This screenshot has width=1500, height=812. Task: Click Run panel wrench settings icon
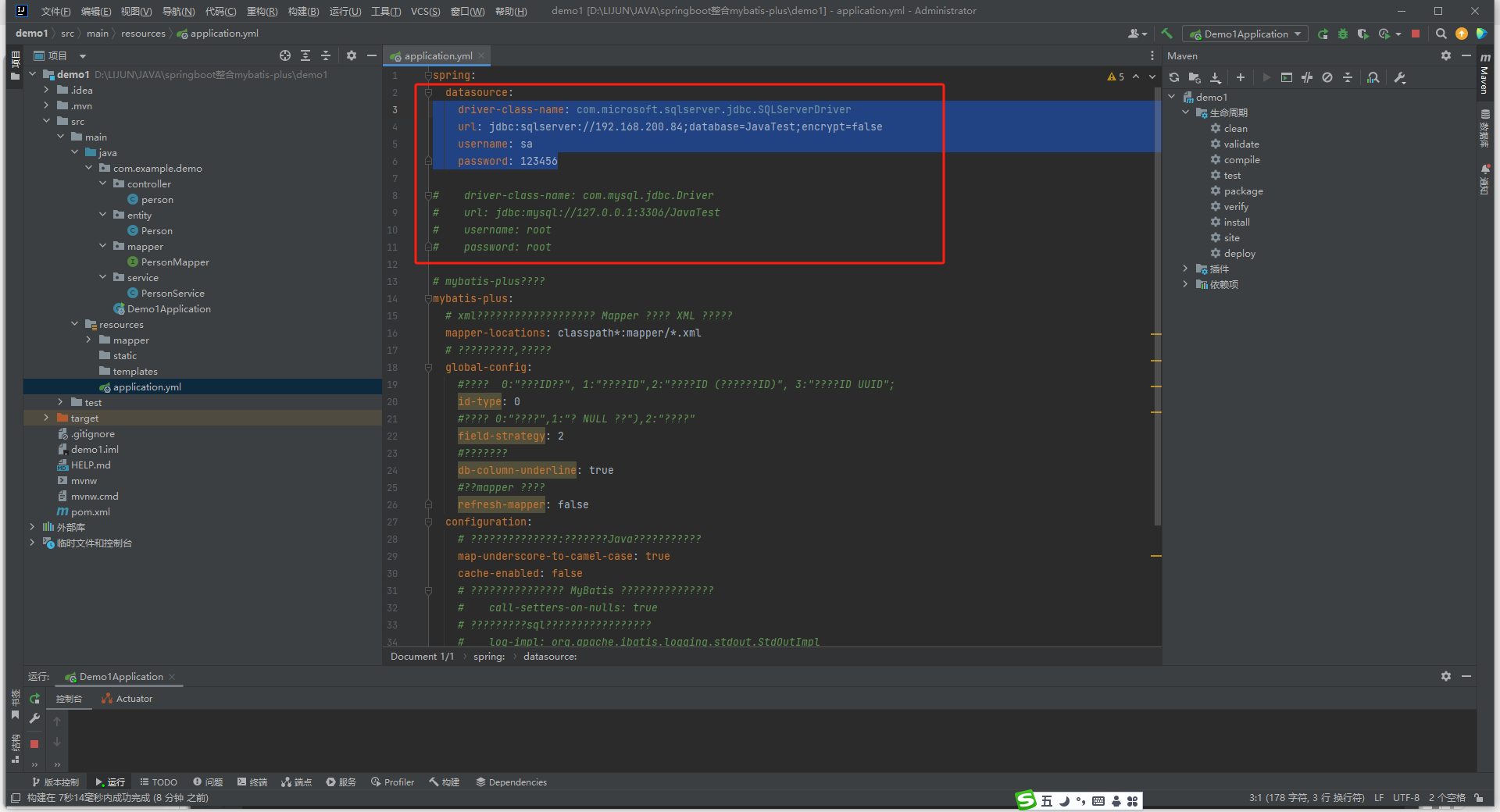pyautogui.click(x=34, y=718)
